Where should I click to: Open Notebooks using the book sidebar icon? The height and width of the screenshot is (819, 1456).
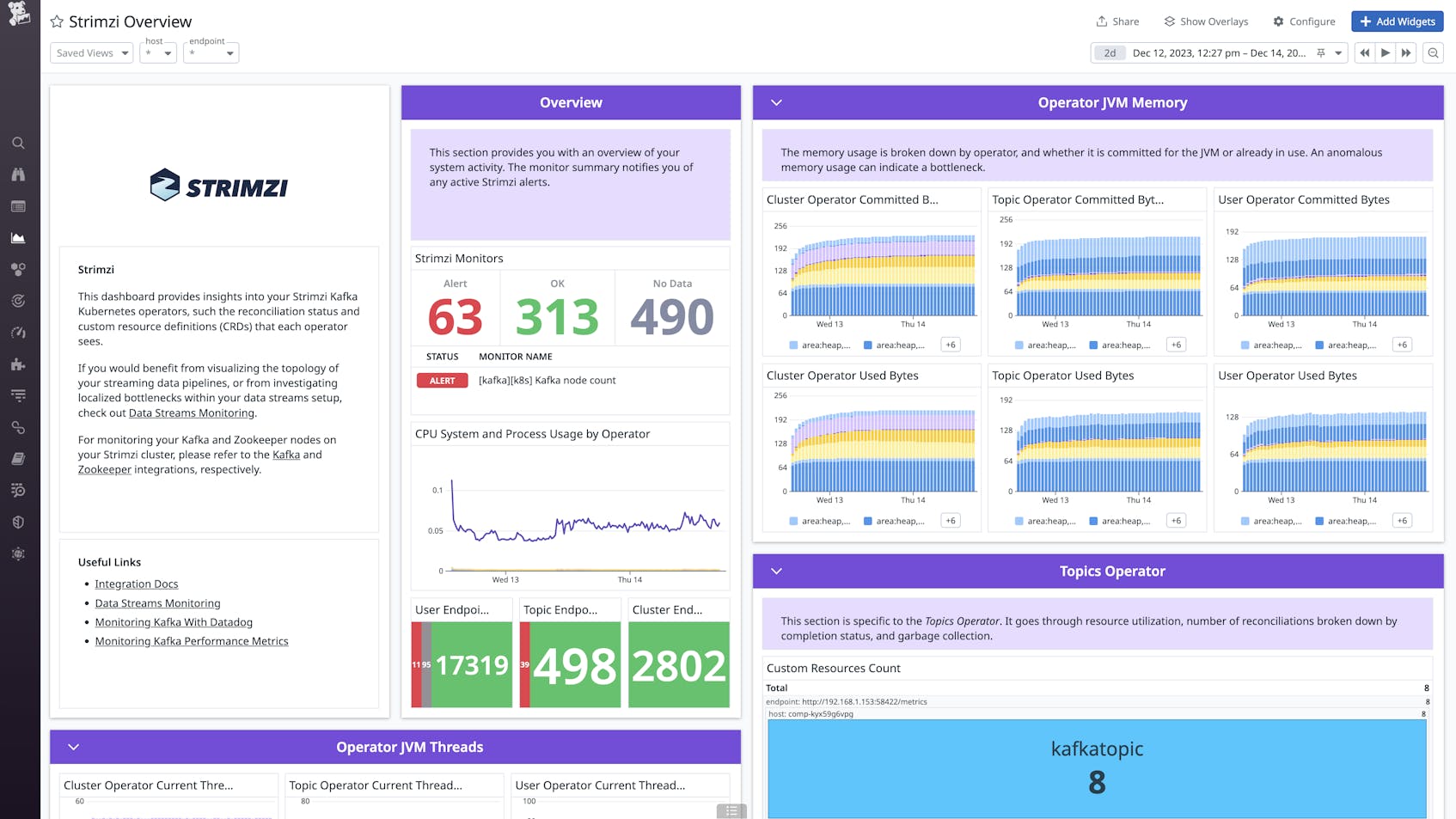[18, 458]
